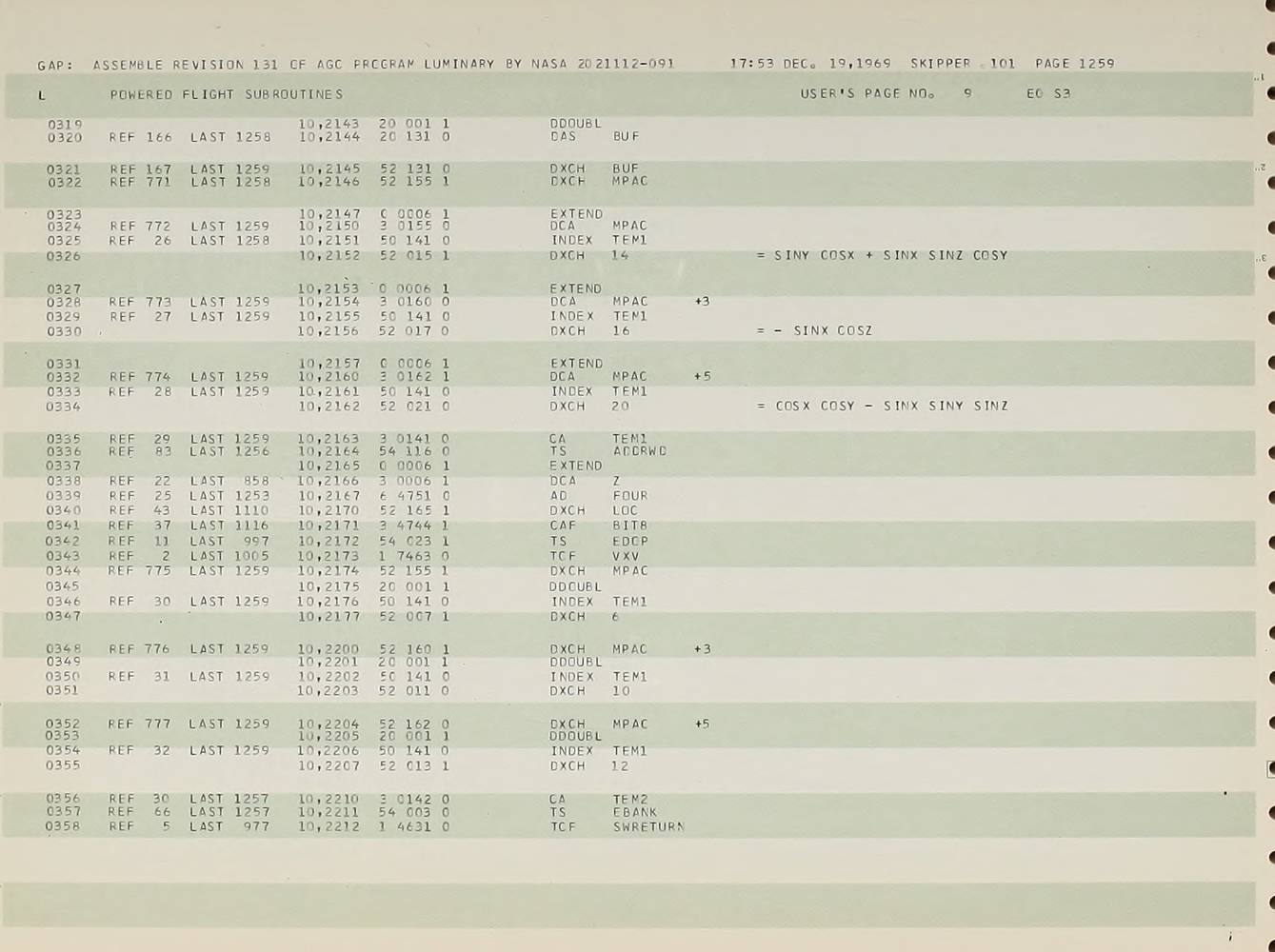Click the reference 'REF 775'
1275x952 pixels.
point(140,571)
